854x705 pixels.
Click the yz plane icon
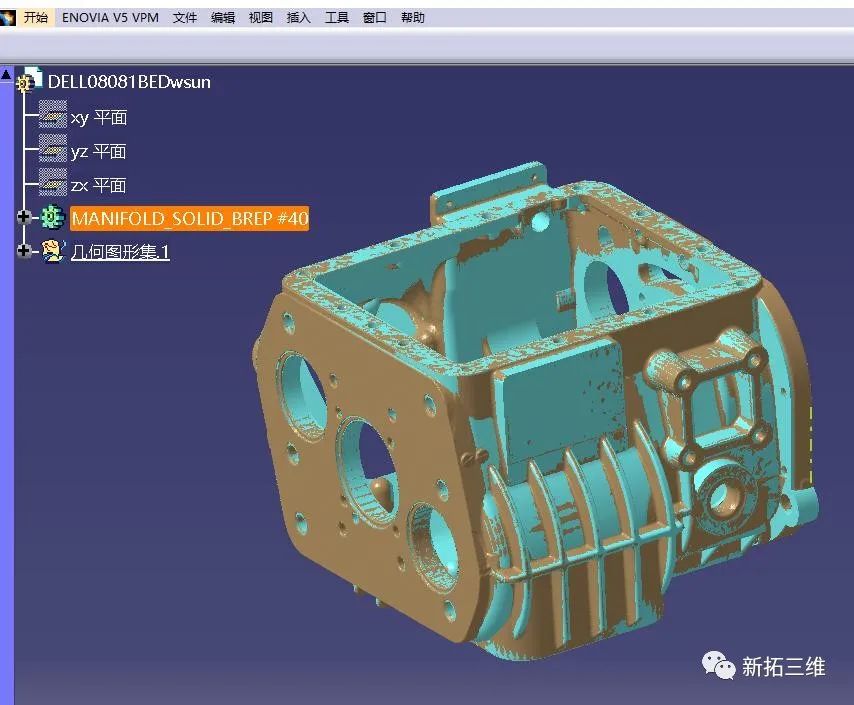(53, 148)
